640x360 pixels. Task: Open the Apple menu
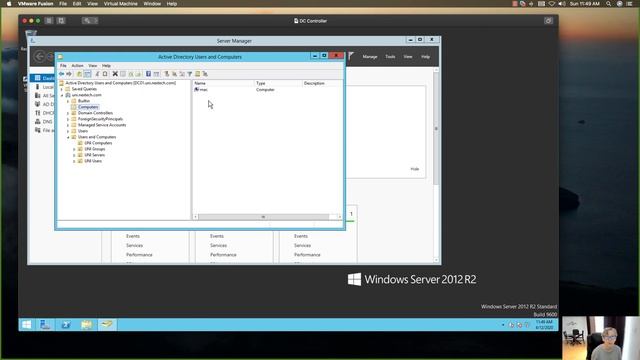[x=9, y=4]
